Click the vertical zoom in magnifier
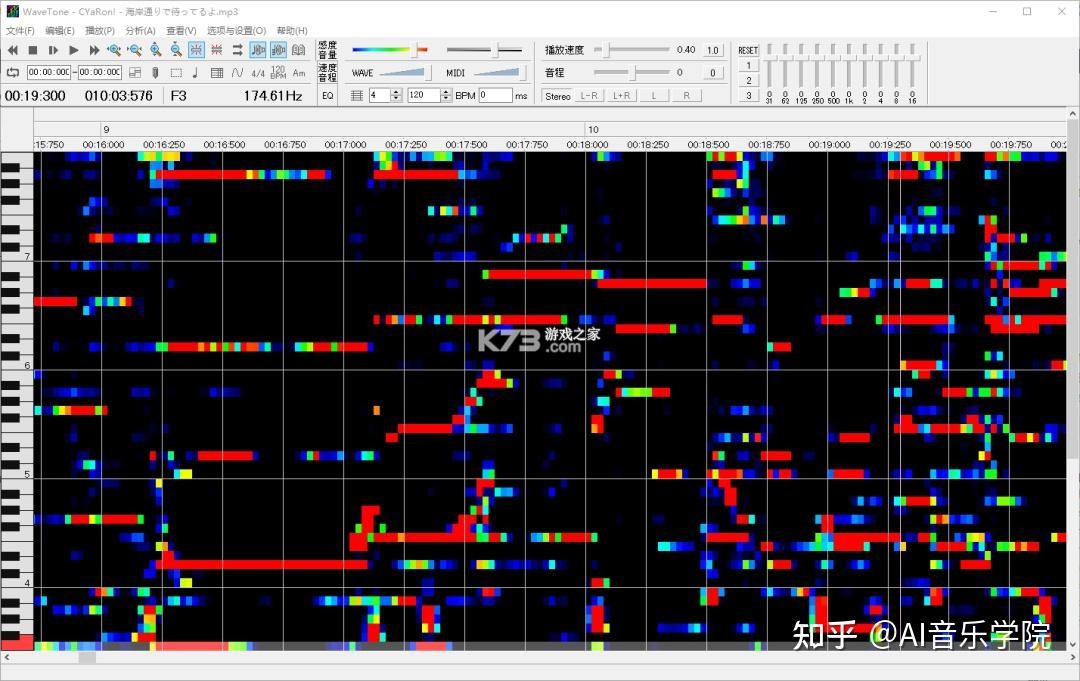 point(156,50)
